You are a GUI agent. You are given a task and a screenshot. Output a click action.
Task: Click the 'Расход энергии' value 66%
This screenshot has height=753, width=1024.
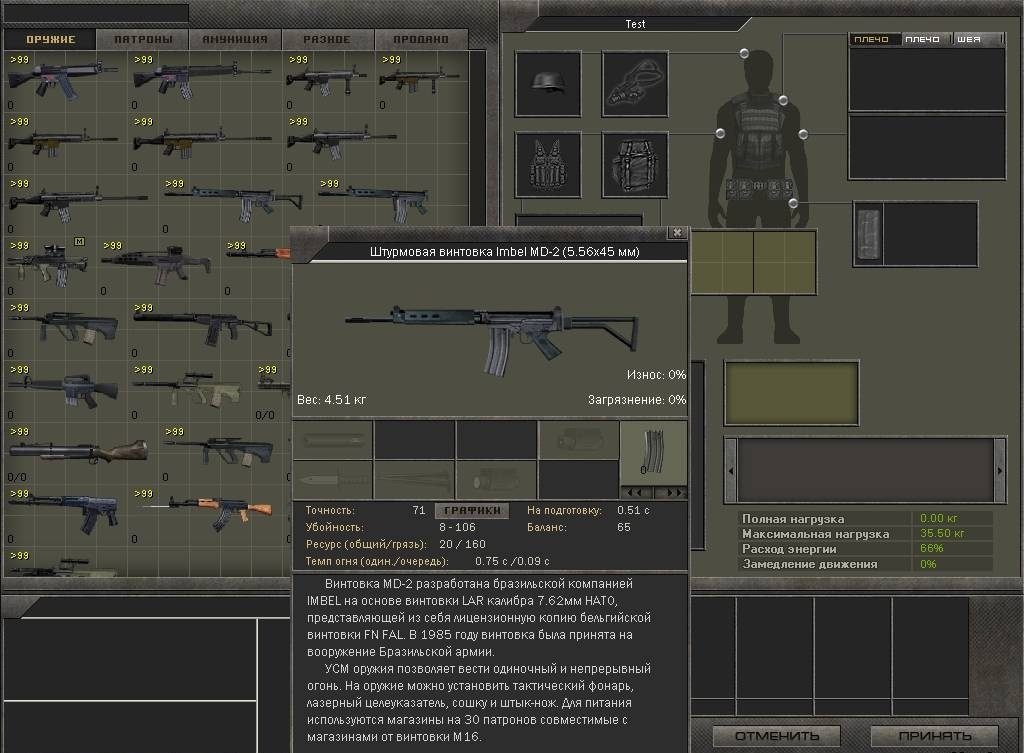pos(932,549)
